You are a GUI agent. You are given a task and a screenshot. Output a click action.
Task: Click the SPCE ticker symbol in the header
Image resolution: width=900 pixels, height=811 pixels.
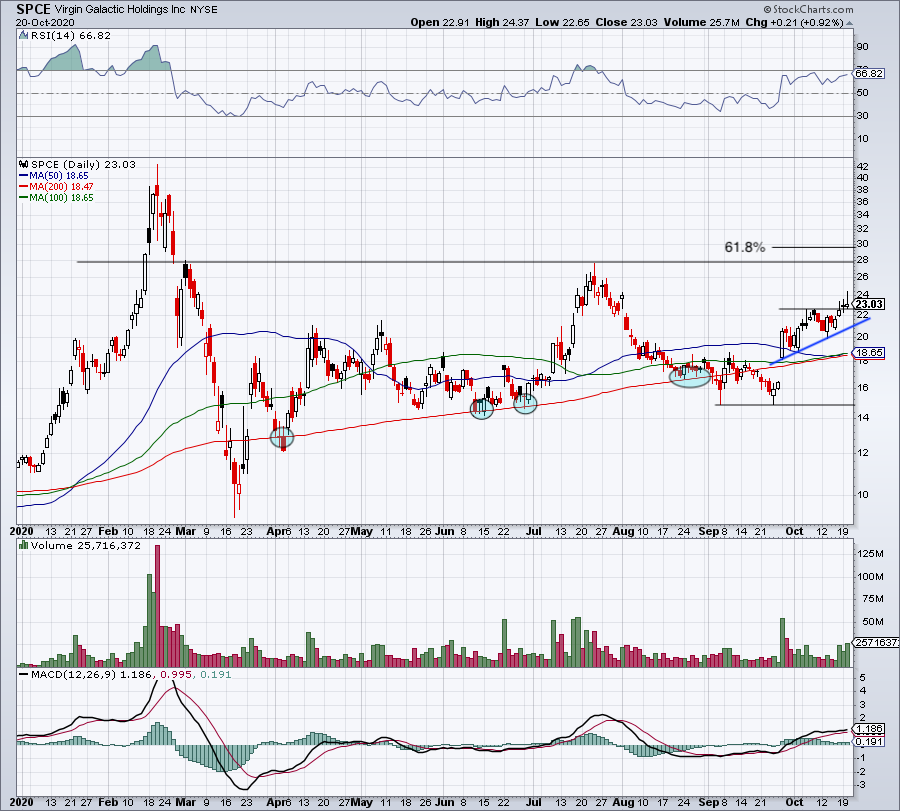(x=33, y=9)
